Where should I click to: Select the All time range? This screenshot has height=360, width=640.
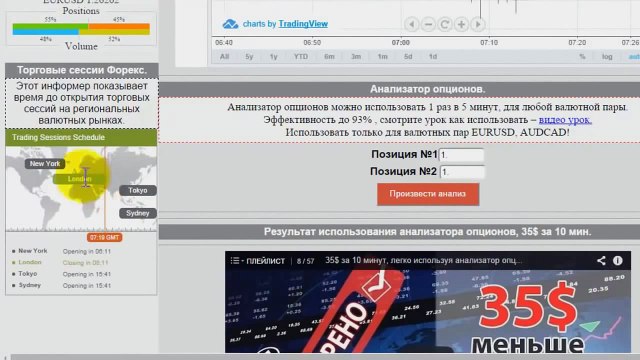tap(224, 57)
